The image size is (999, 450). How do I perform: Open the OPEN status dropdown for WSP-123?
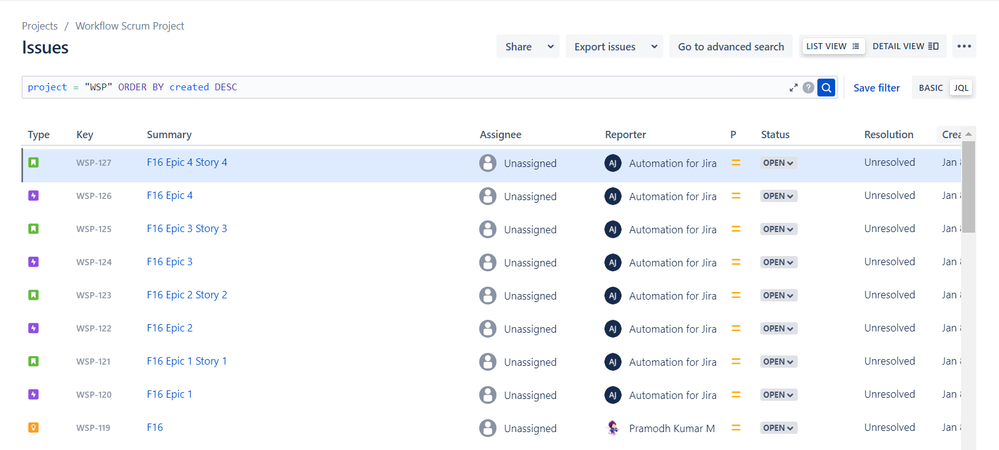(x=779, y=295)
